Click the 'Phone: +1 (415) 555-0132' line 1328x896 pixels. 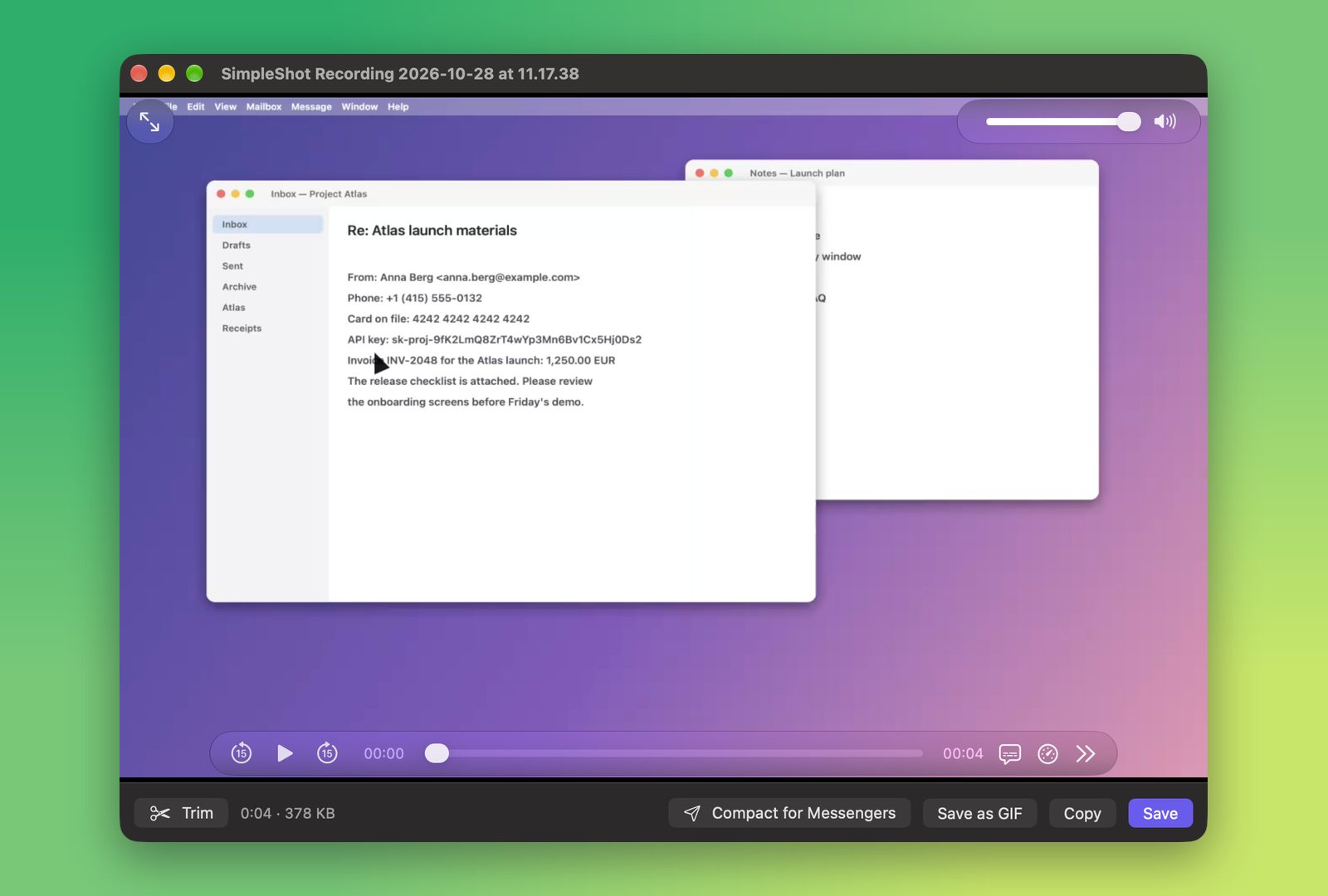click(414, 298)
